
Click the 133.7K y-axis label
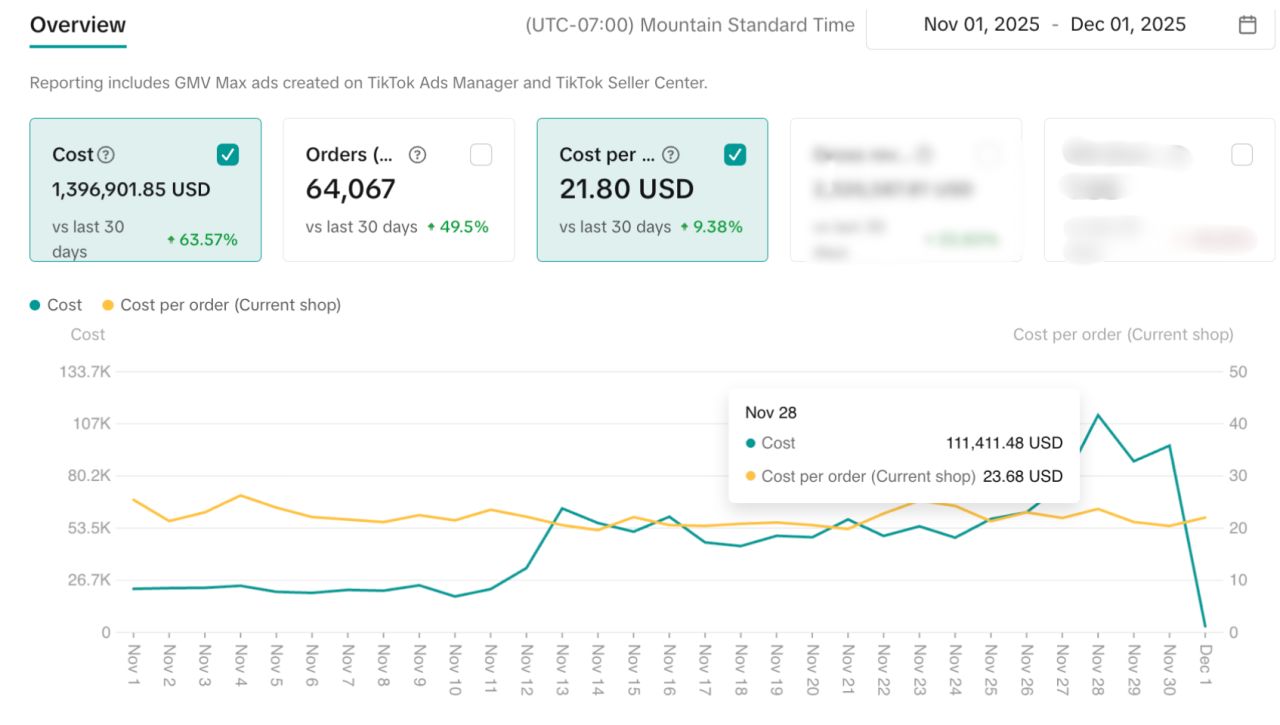[86, 372]
